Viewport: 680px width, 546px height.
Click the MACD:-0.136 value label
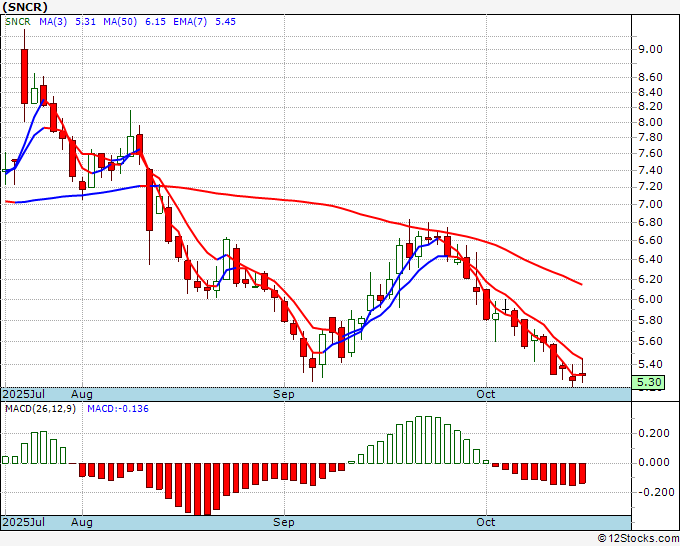point(118,409)
